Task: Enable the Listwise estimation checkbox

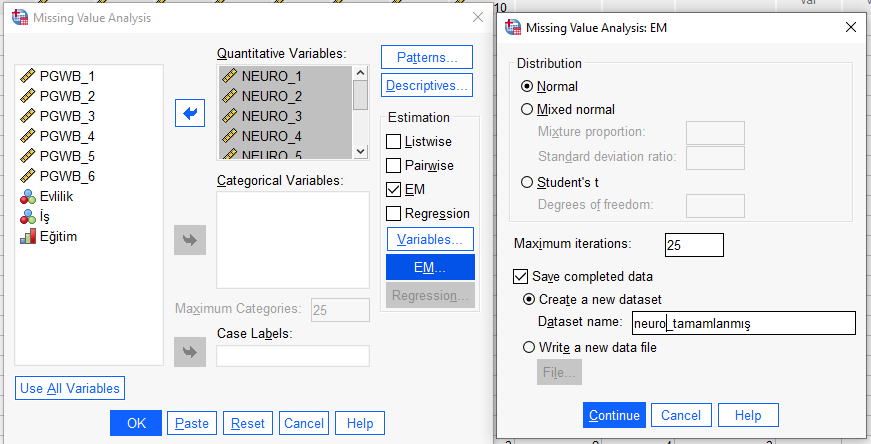Action: pyautogui.click(x=393, y=142)
